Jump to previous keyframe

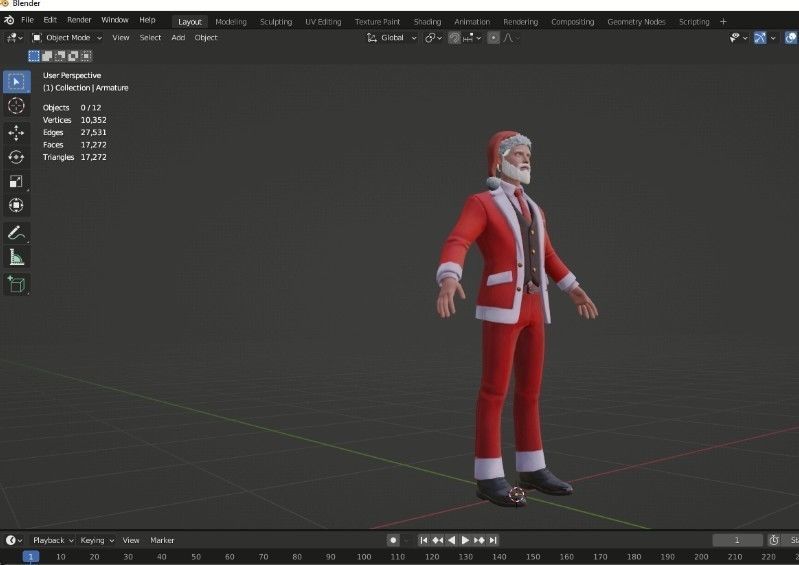pyautogui.click(x=438, y=540)
